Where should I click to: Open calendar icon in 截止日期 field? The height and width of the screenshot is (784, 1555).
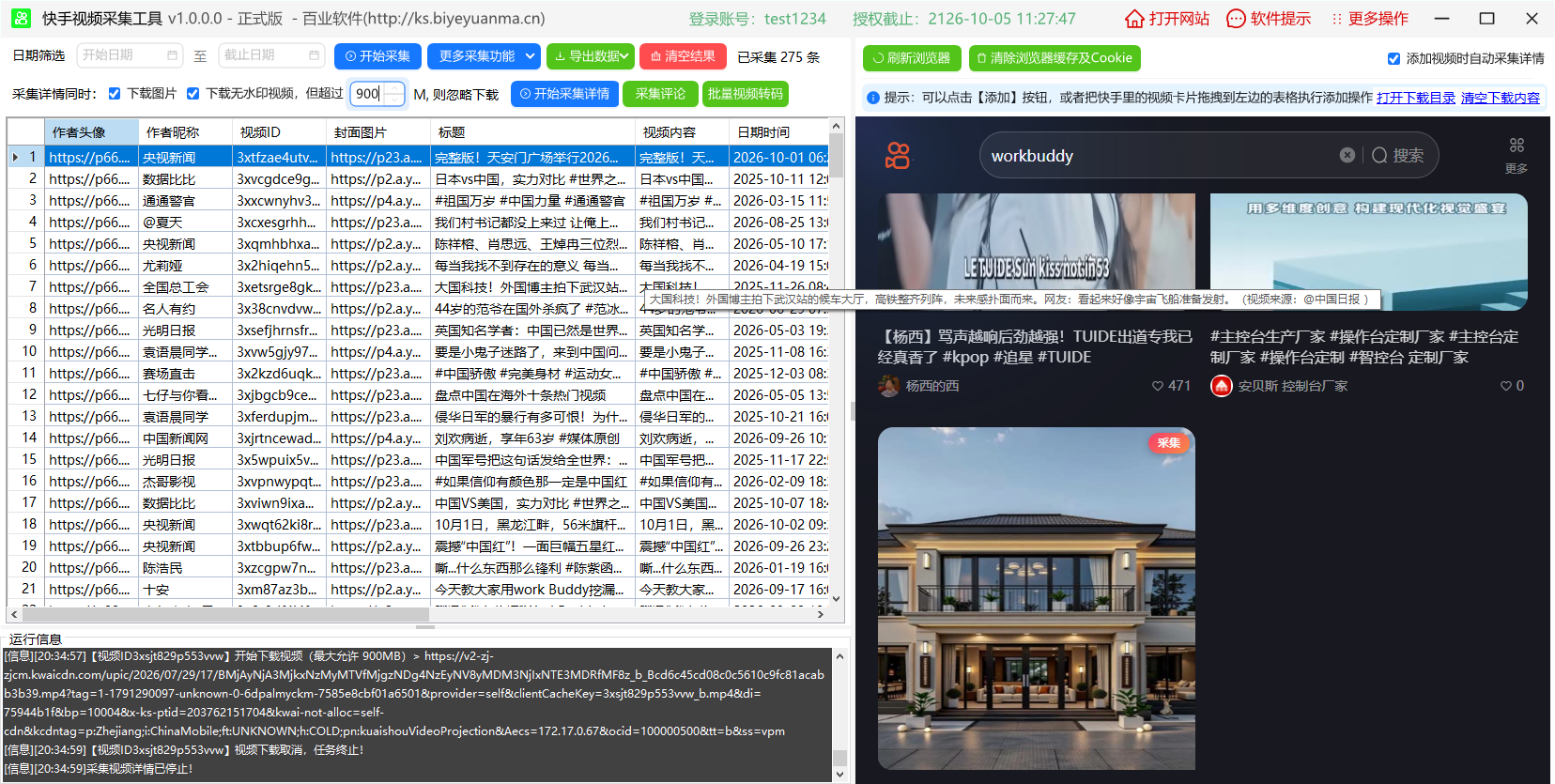tap(314, 55)
